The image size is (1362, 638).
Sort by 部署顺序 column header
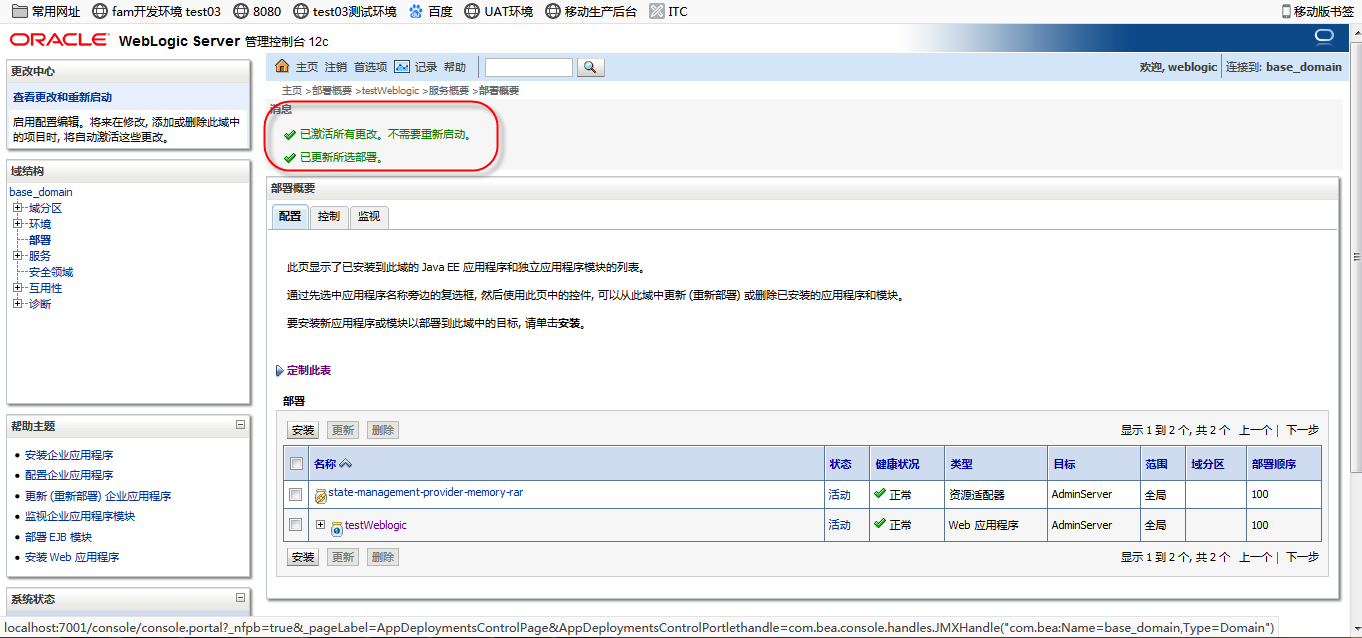(1274, 464)
